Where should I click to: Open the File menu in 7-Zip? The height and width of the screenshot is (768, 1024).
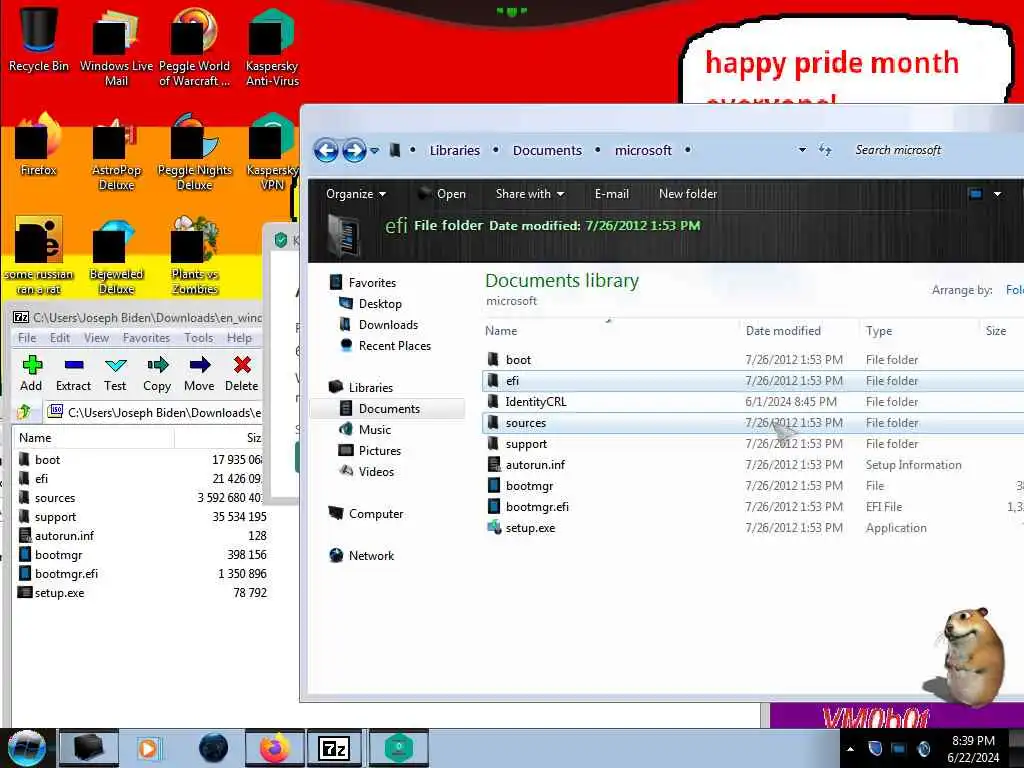[27, 338]
